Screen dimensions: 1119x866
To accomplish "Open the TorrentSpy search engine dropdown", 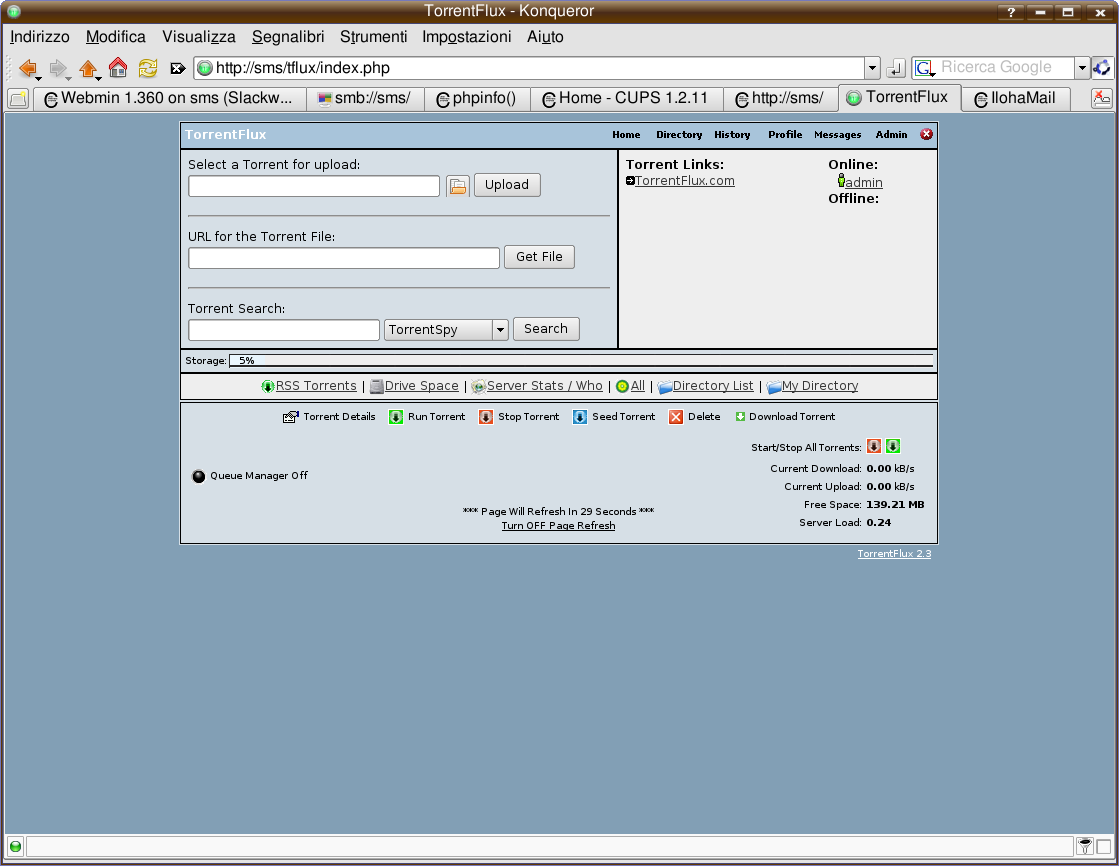I will pos(500,330).
